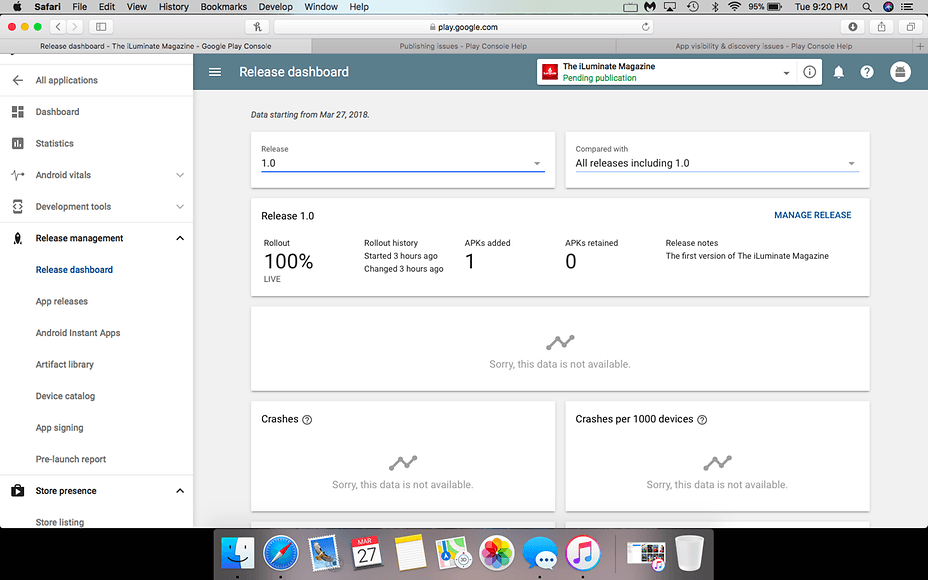928x580 pixels.
Task: Click Safari's downloads icon
Action: coord(852,27)
